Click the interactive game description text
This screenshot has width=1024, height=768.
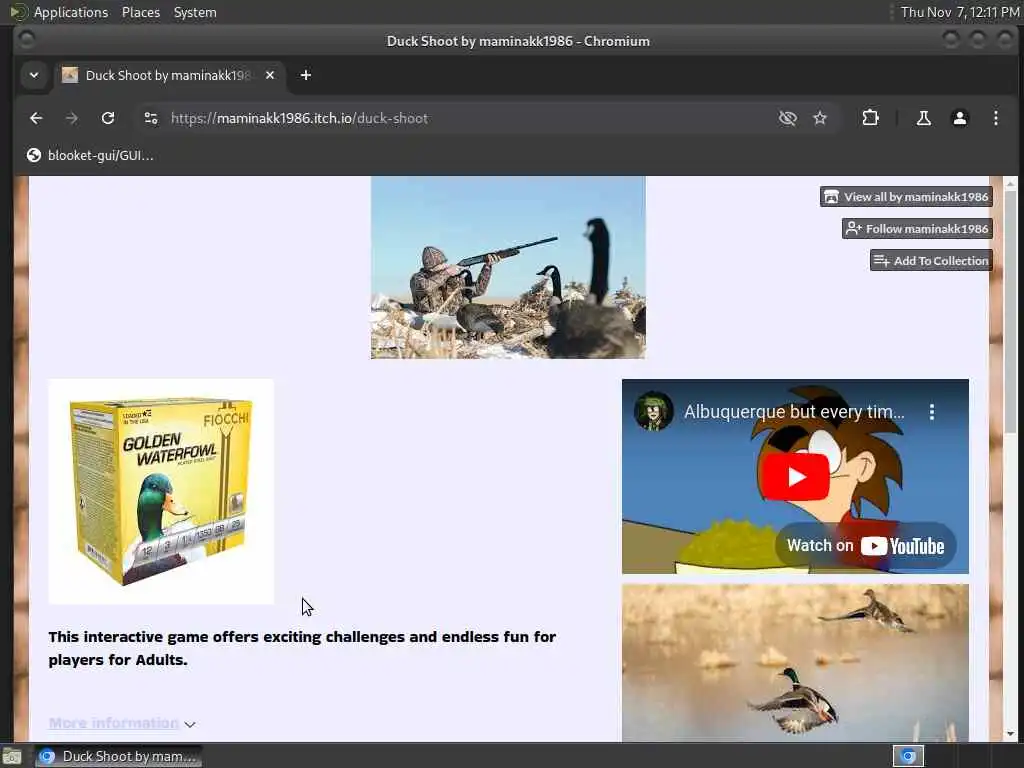(x=302, y=648)
